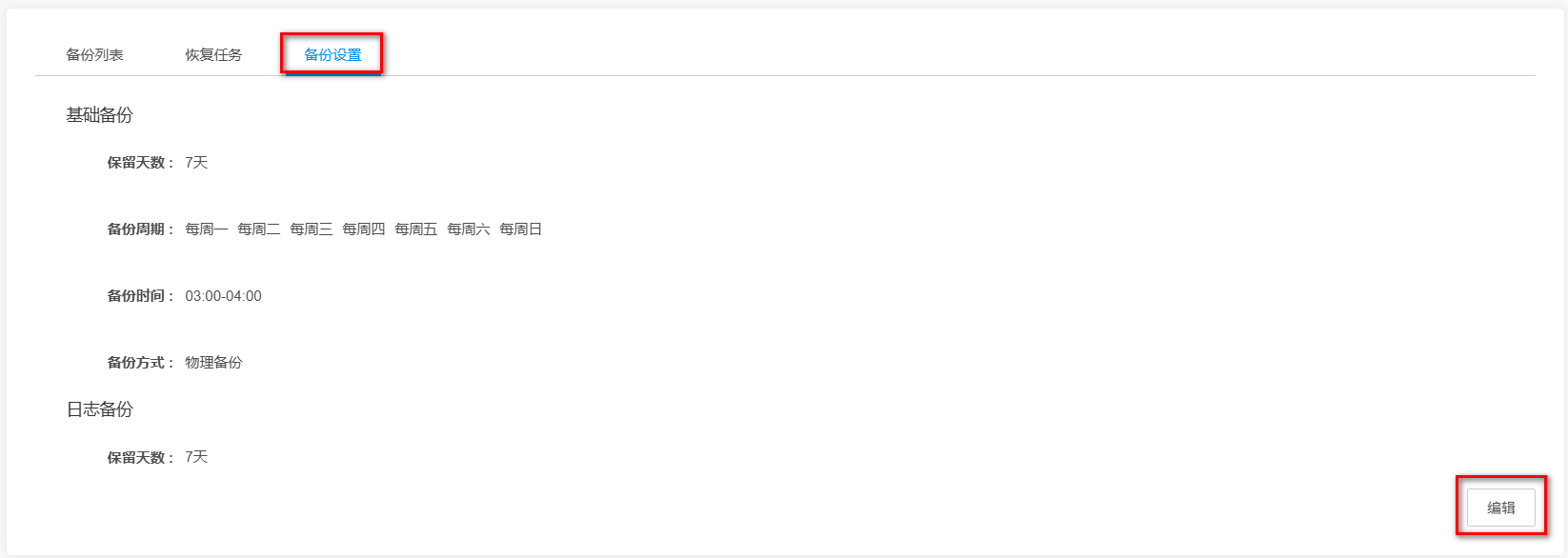Click 每周二 in the backup cycle
The height and width of the screenshot is (558, 1568).
click(x=258, y=229)
